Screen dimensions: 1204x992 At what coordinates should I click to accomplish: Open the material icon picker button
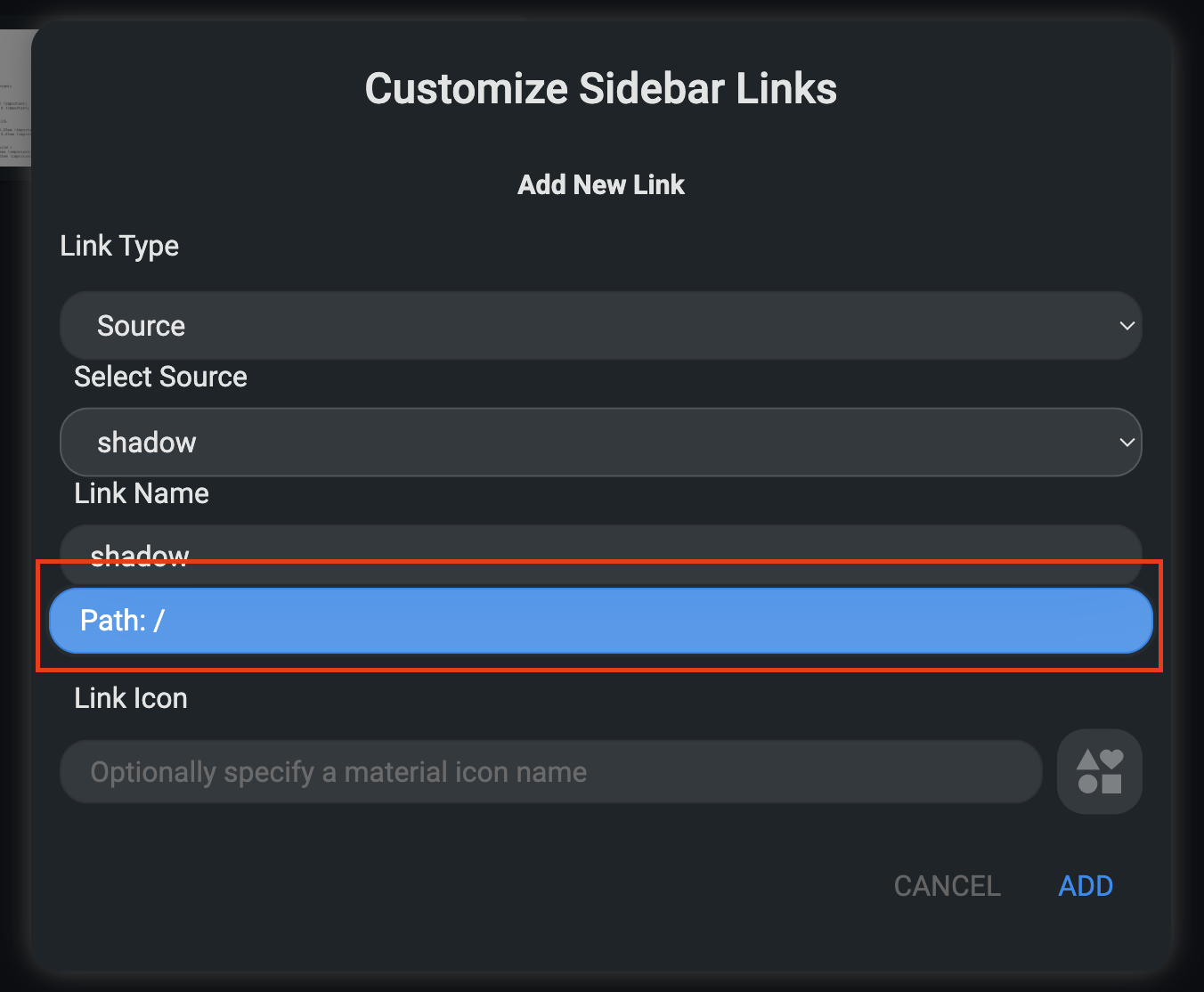(x=1099, y=771)
